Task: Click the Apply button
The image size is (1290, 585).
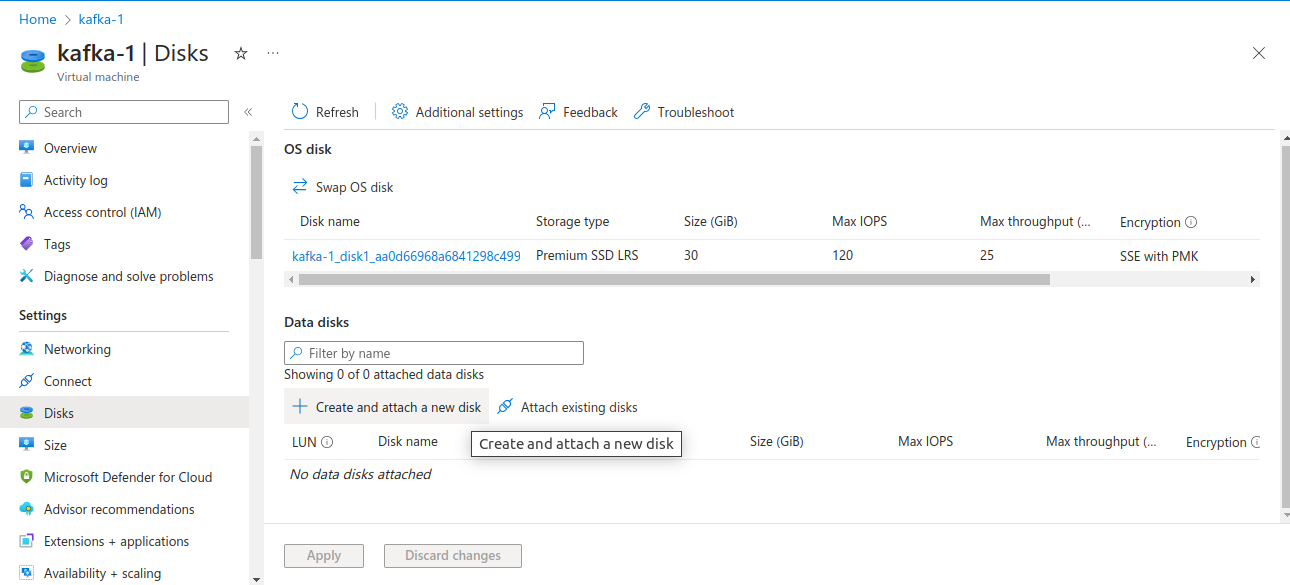Action: point(323,555)
